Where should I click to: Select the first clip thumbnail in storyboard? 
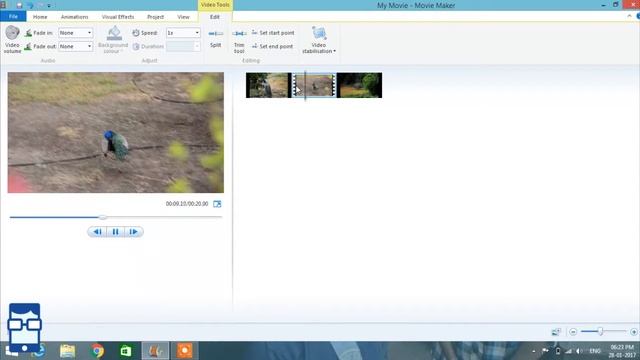pos(268,85)
